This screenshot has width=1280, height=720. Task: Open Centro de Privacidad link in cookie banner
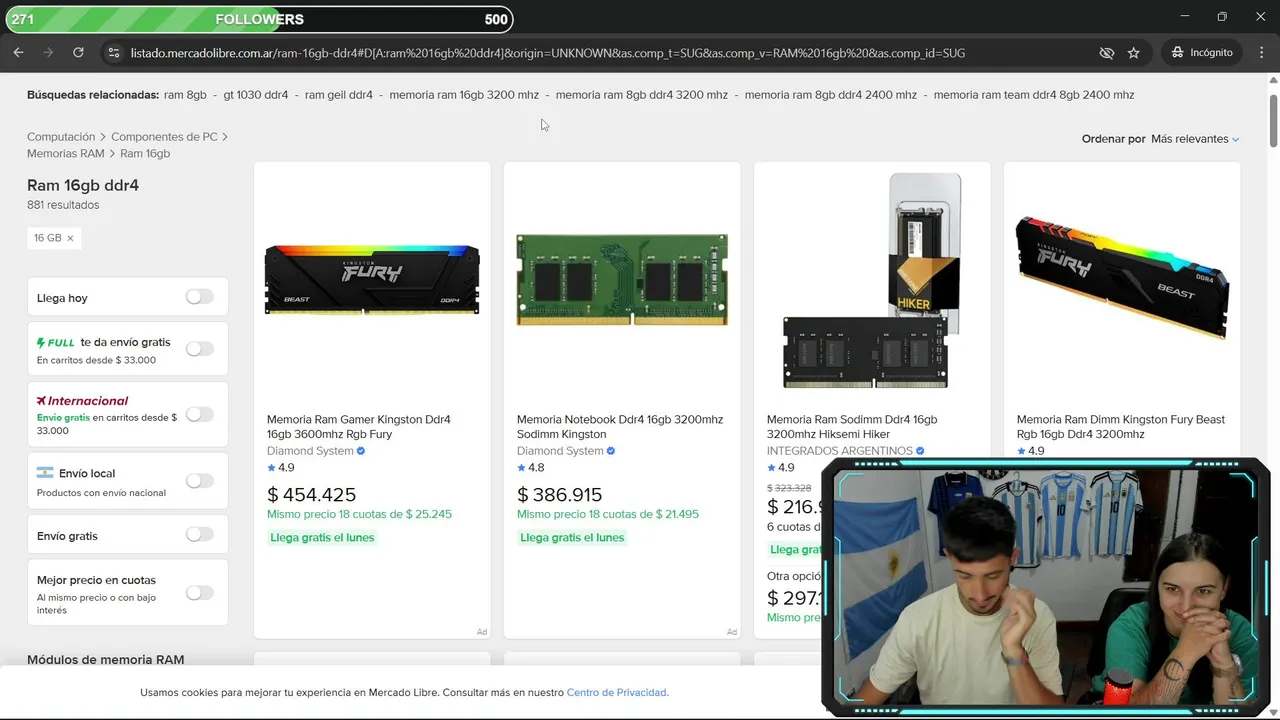click(616, 692)
